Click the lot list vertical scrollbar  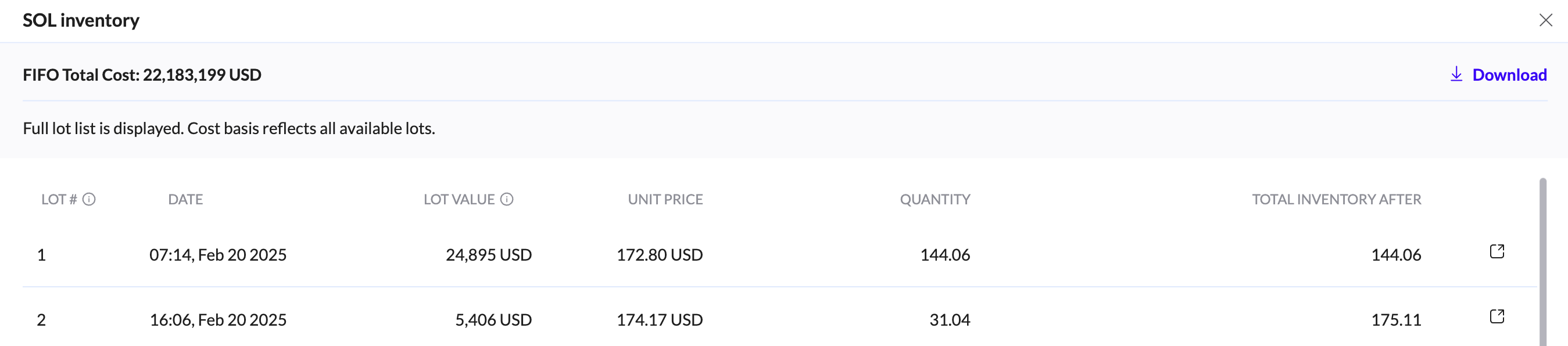tap(1542, 261)
